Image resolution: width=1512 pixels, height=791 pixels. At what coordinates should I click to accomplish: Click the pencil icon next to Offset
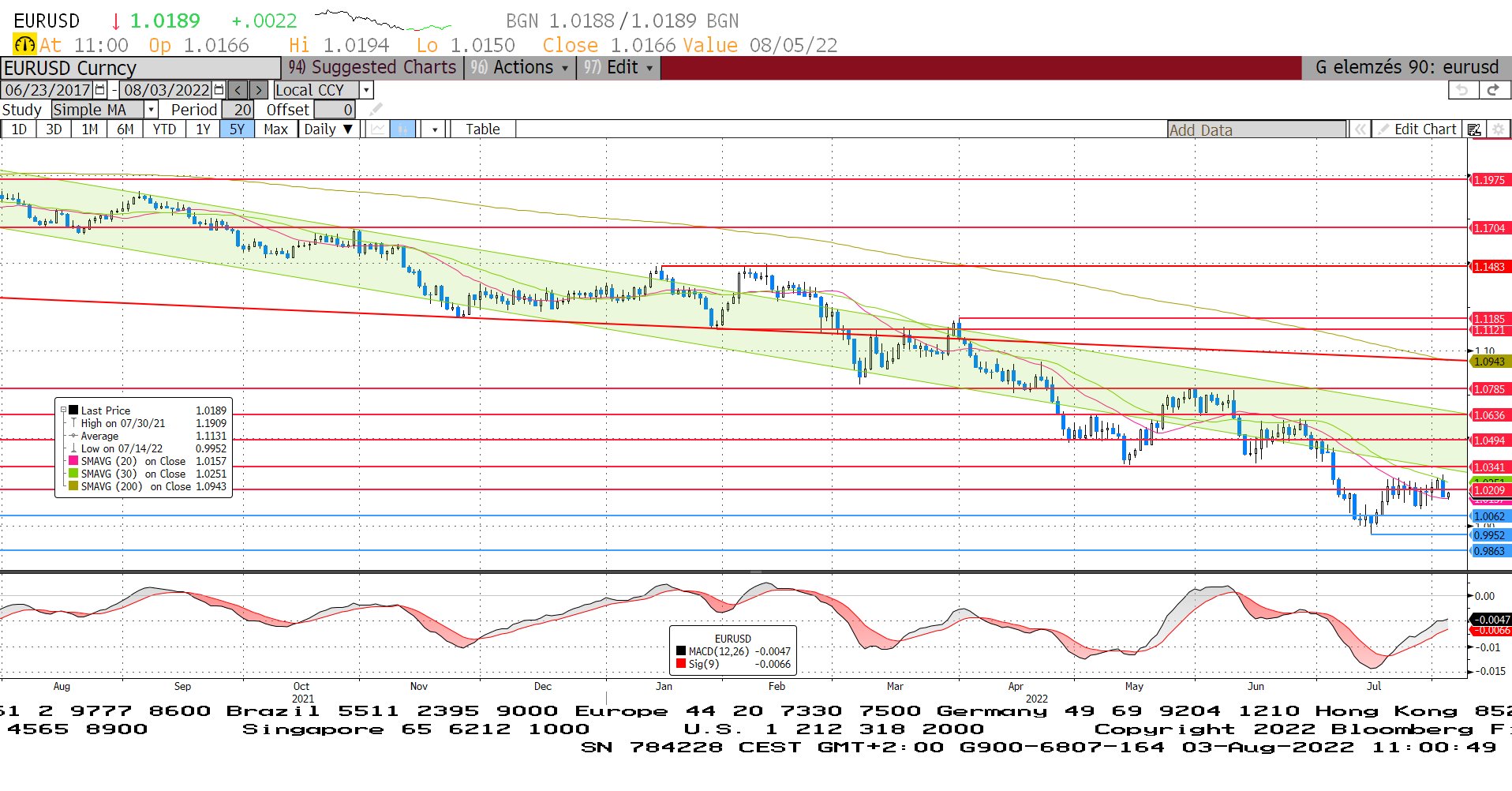point(376,110)
